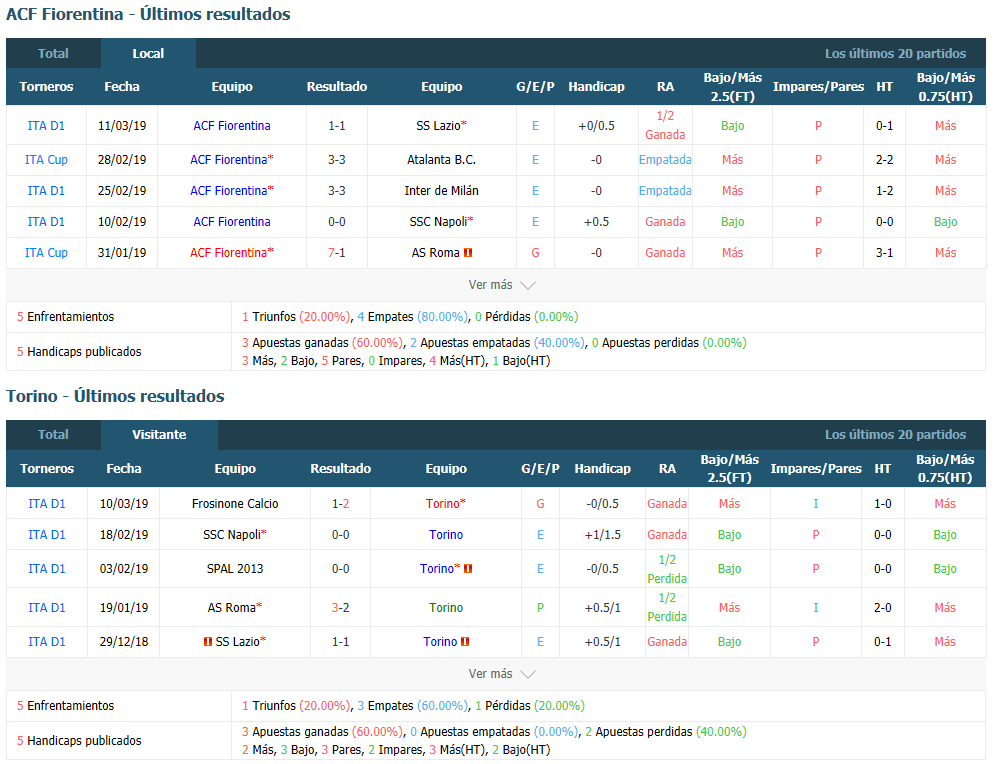Click the 1-1 result in the 11/03/19 row
Screen dimensions: 996x764
coord(337,126)
